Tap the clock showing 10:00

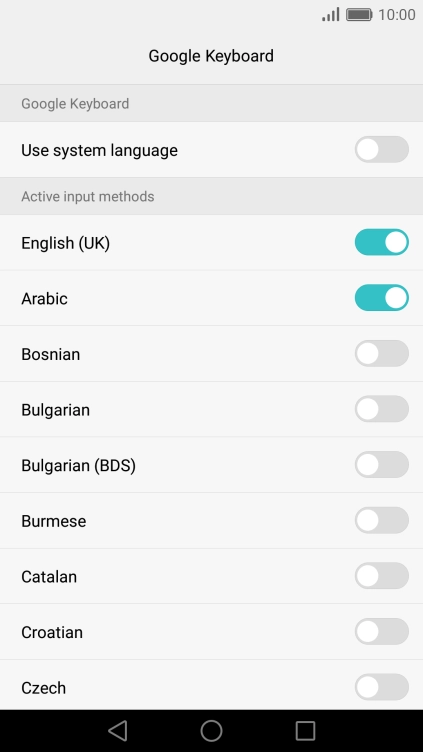point(397,14)
